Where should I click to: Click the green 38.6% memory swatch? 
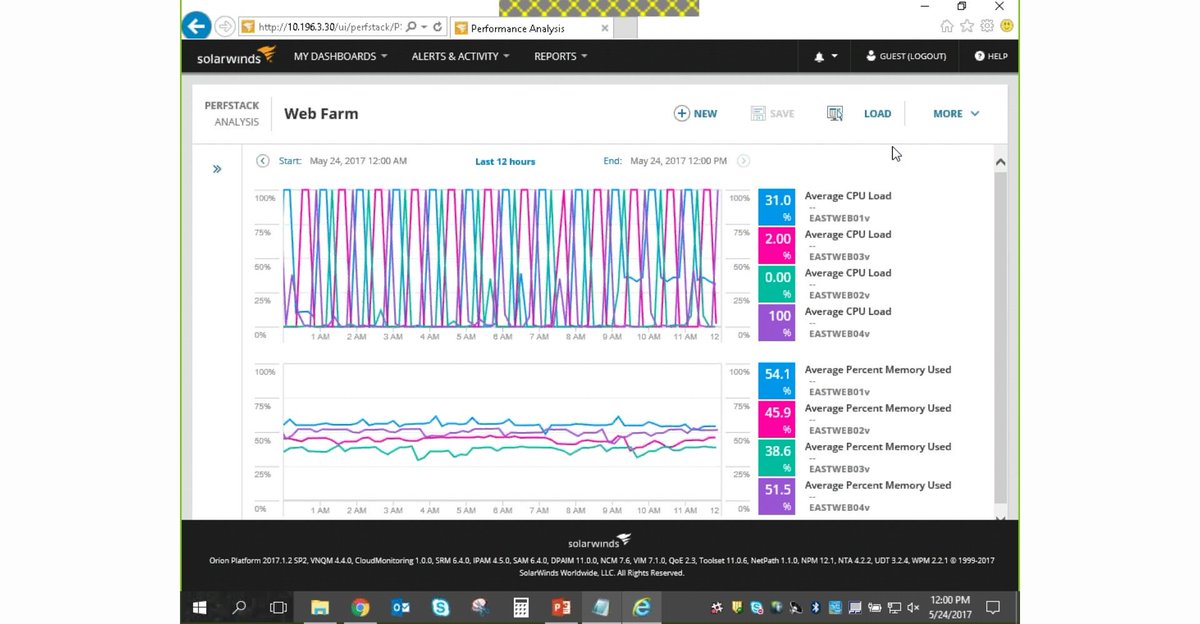(777, 458)
